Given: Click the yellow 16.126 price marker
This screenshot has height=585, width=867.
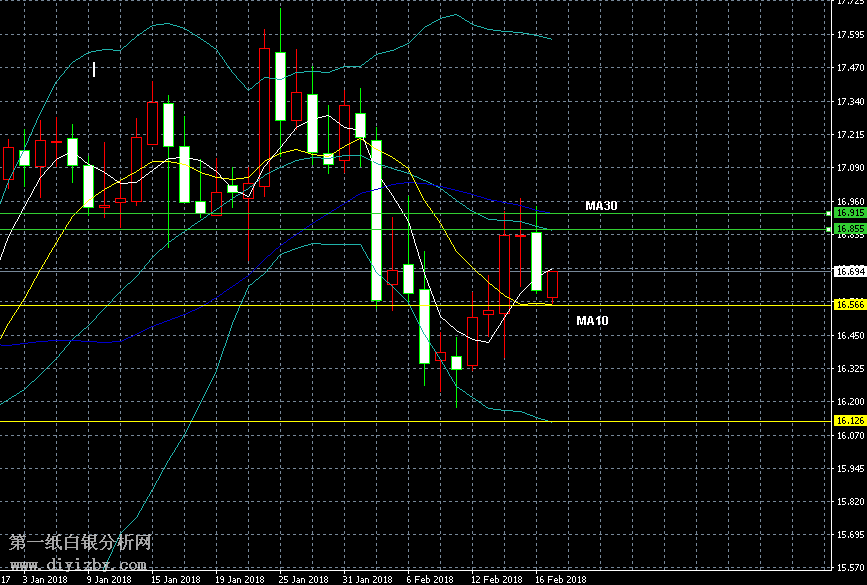Looking at the screenshot, I should 850,421.
